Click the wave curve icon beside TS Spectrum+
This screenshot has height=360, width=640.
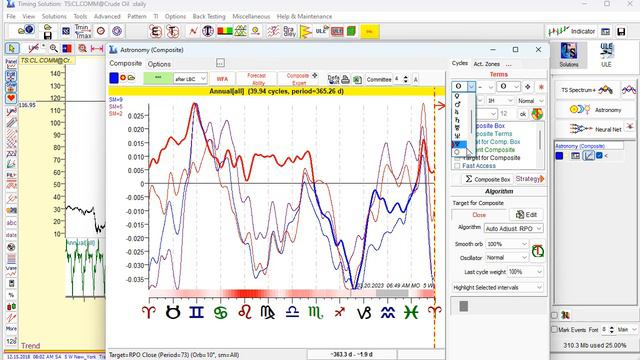pyautogui.click(x=629, y=90)
